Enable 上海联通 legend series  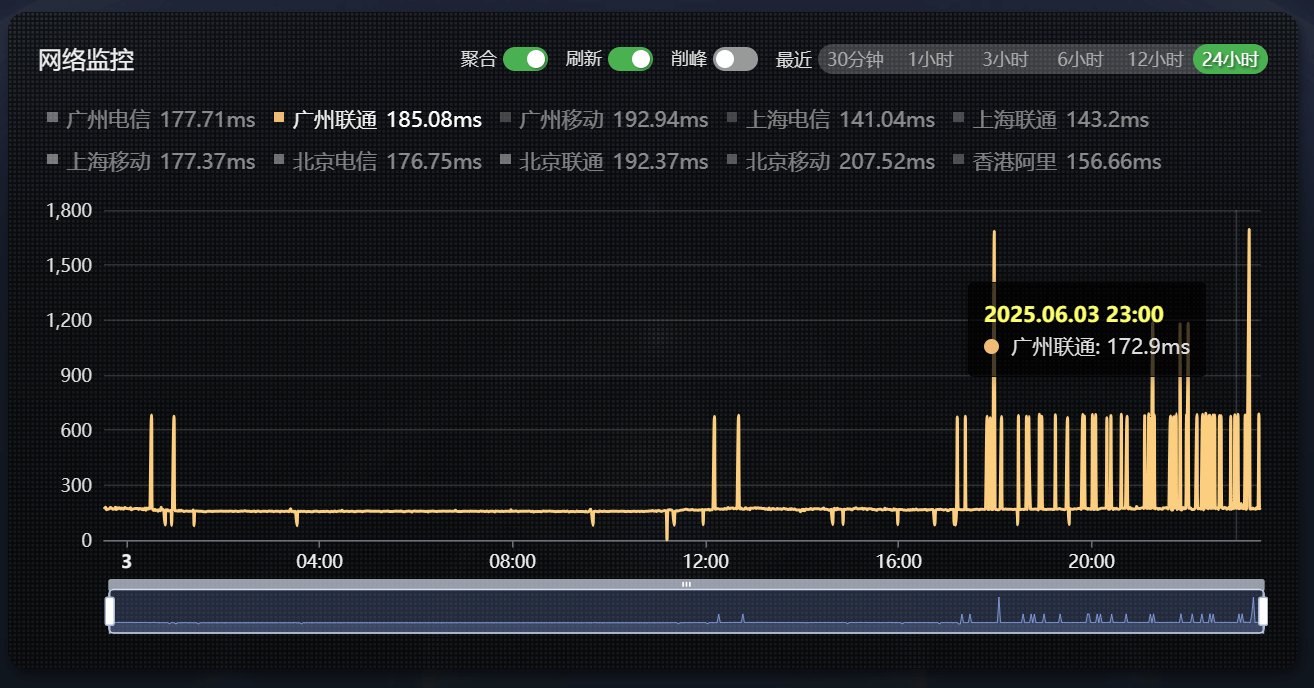point(1058,120)
